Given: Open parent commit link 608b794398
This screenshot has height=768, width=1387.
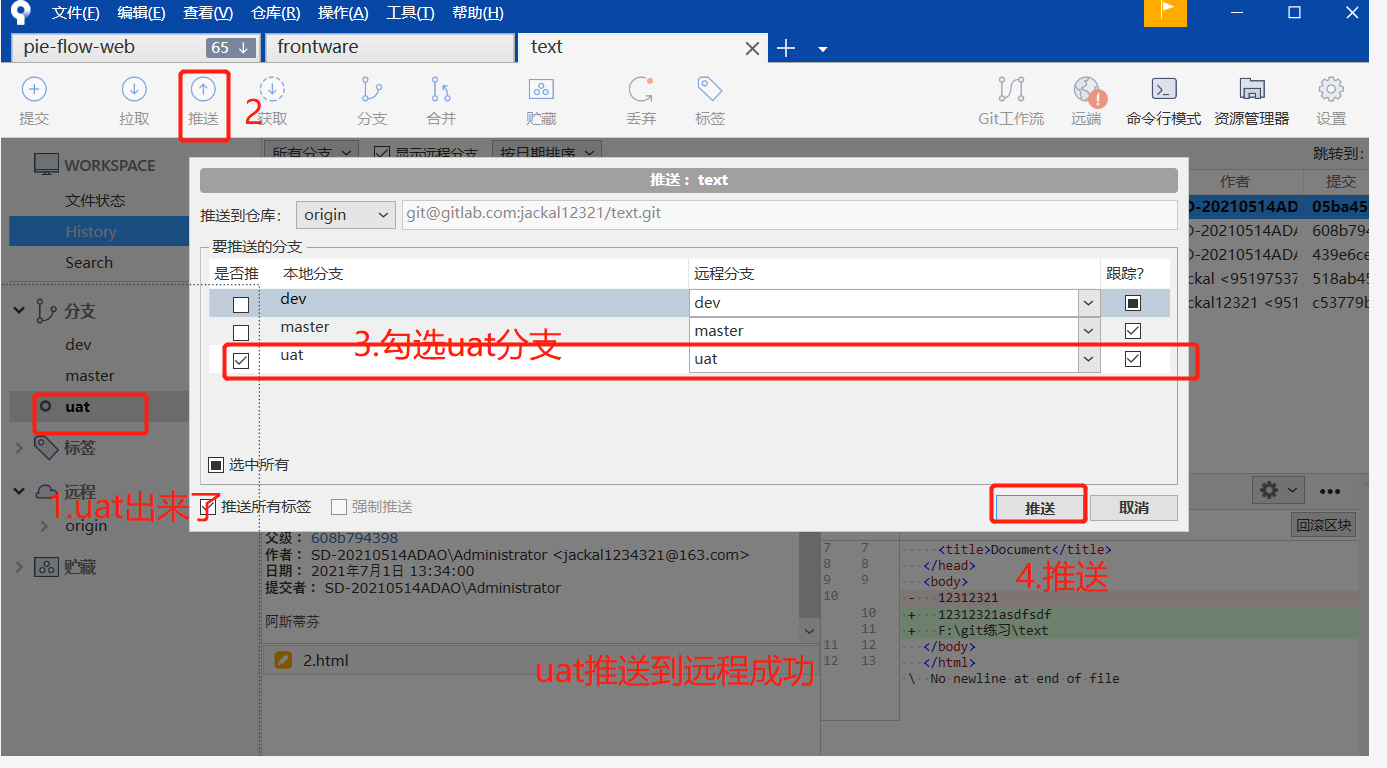Looking at the screenshot, I should pos(354,538).
